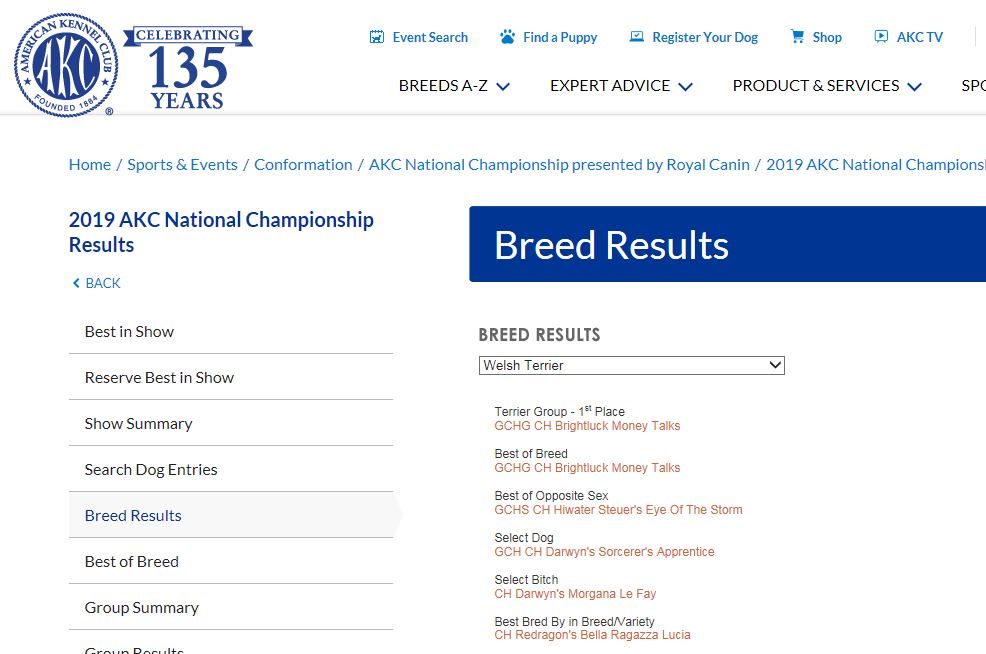Expand the Product & Services menu
Image resolution: width=986 pixels, height=654 pixels.
tap(827, 86)
